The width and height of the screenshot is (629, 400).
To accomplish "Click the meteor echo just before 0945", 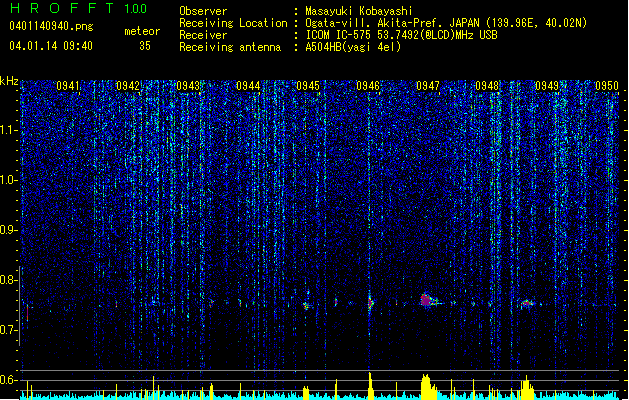I will [x=307, y=306].
